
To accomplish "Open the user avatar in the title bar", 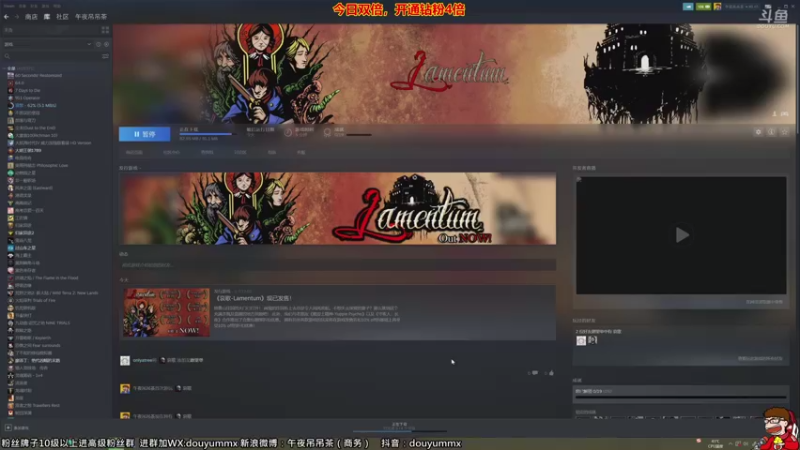I will pyautogui.click(x=717, y=7).
